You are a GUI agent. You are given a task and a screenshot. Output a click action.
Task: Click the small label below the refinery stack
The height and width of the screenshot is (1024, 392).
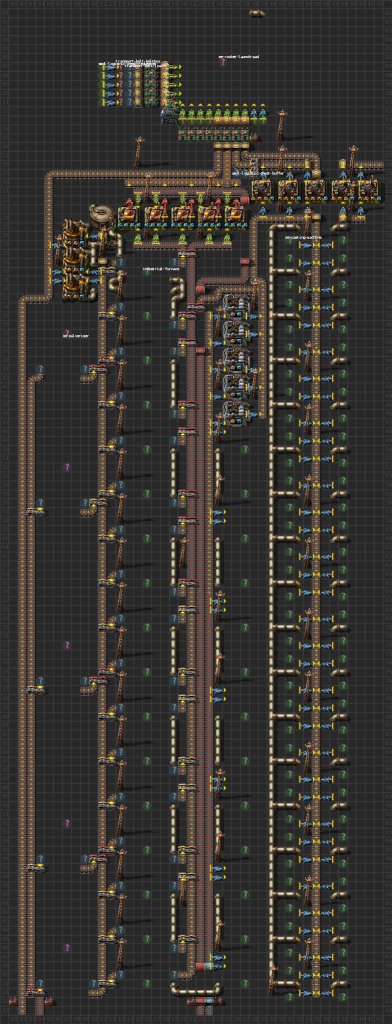click(76, 336)
